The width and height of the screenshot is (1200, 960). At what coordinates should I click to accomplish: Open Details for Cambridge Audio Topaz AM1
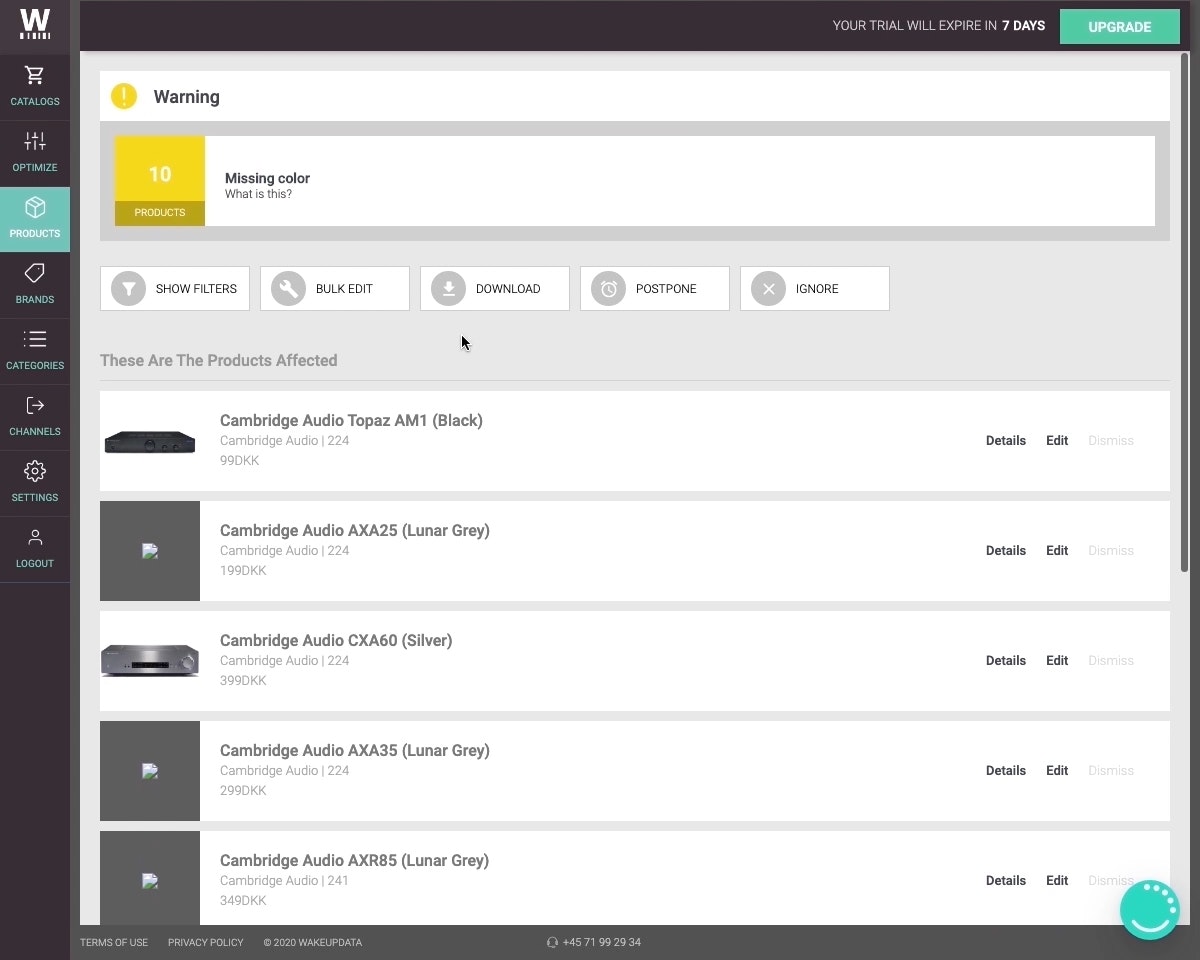point(1006,440)
